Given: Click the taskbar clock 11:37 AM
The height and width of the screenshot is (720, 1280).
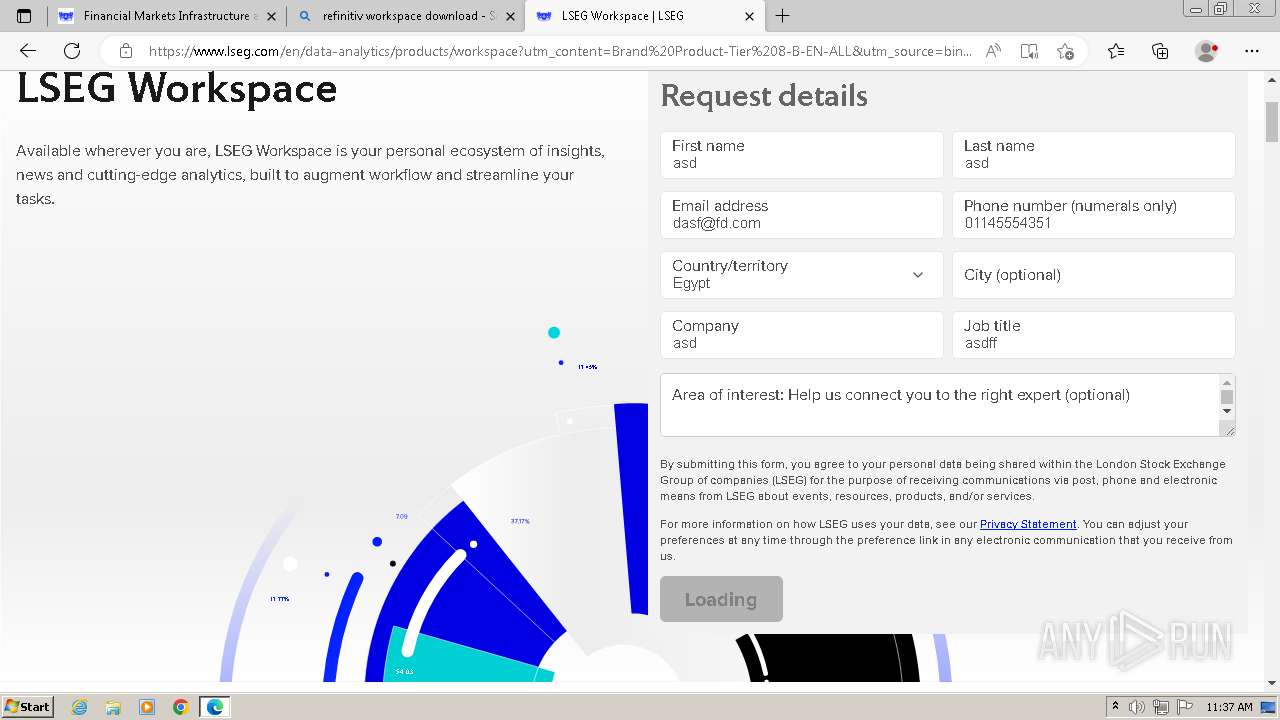Looking at the screenshot, I should coord(1229,707).
